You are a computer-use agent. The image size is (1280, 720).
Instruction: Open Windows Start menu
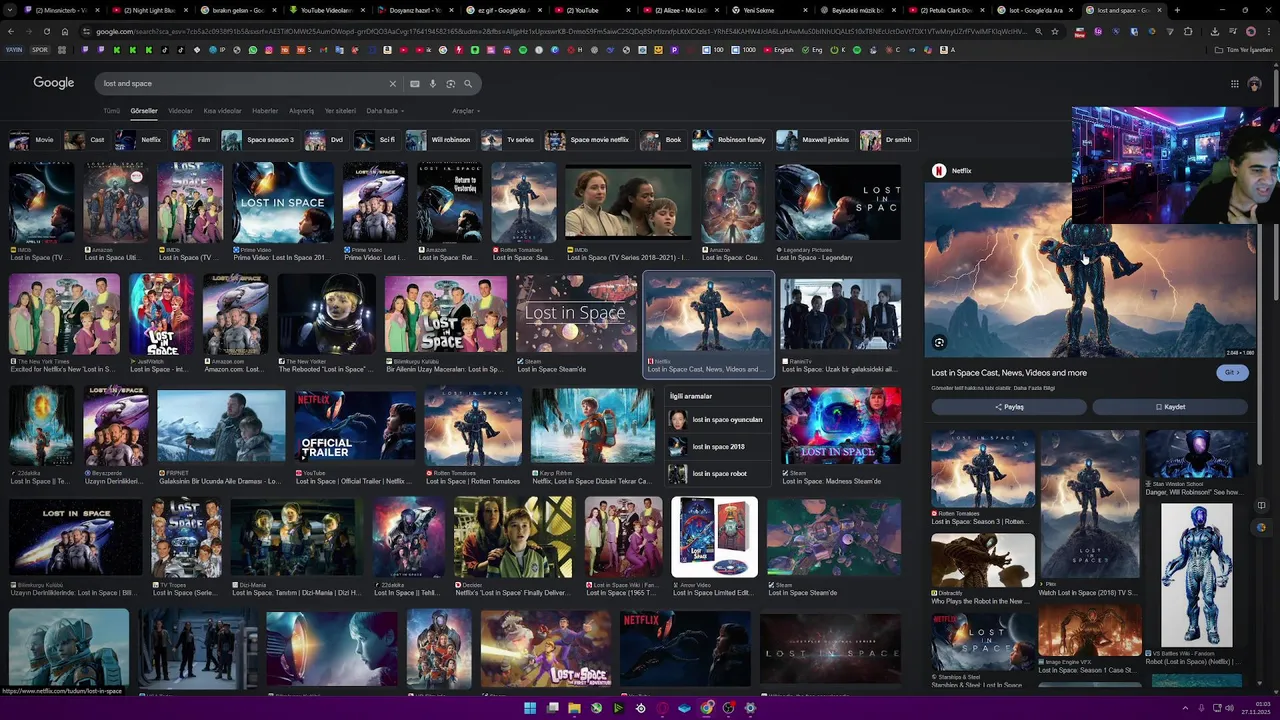[x=530, y=708]
